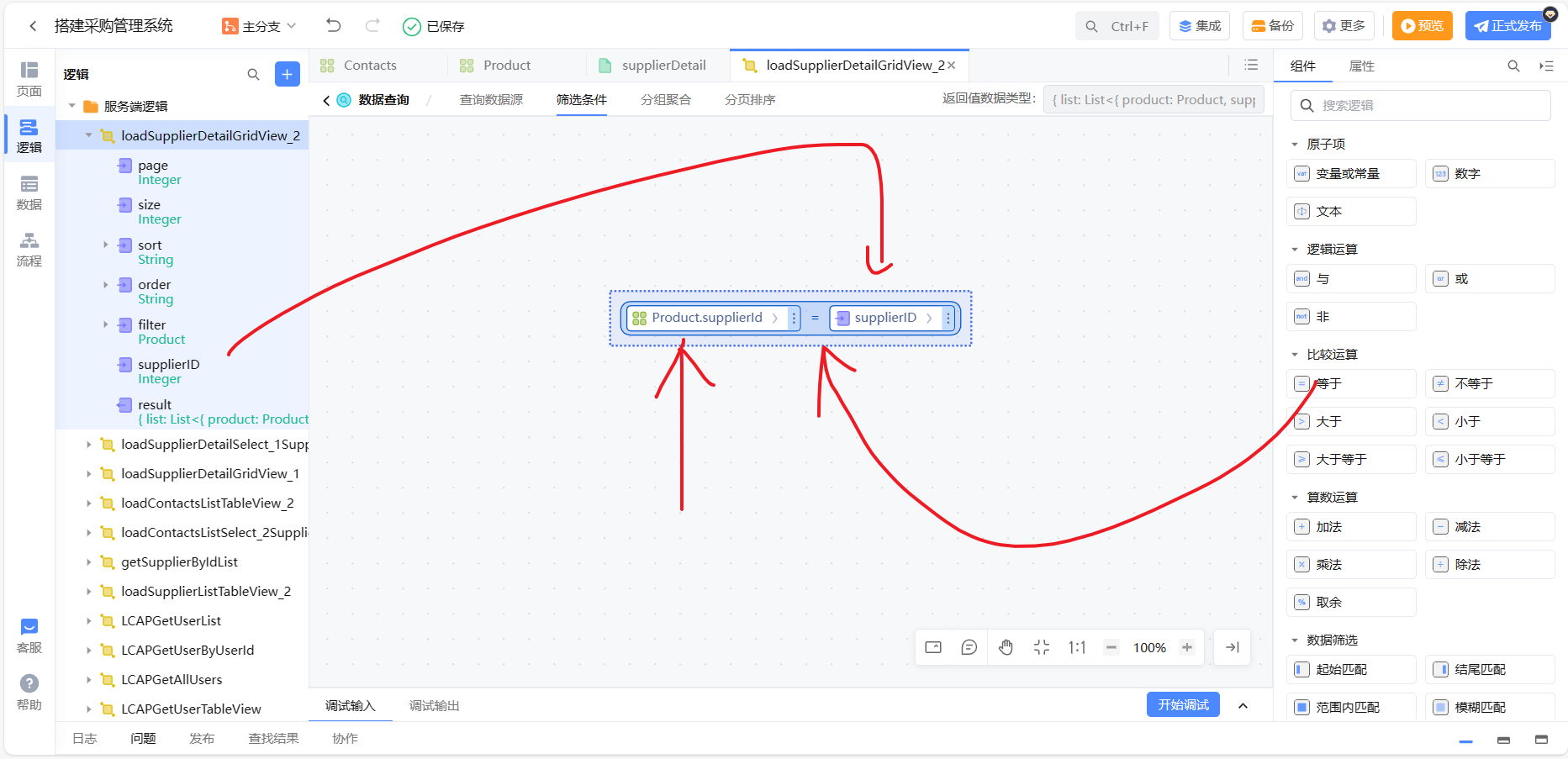This screenshot has width=1568, height=759.
Task: Open the 流程 sidebar section
Action: [29, 250]
